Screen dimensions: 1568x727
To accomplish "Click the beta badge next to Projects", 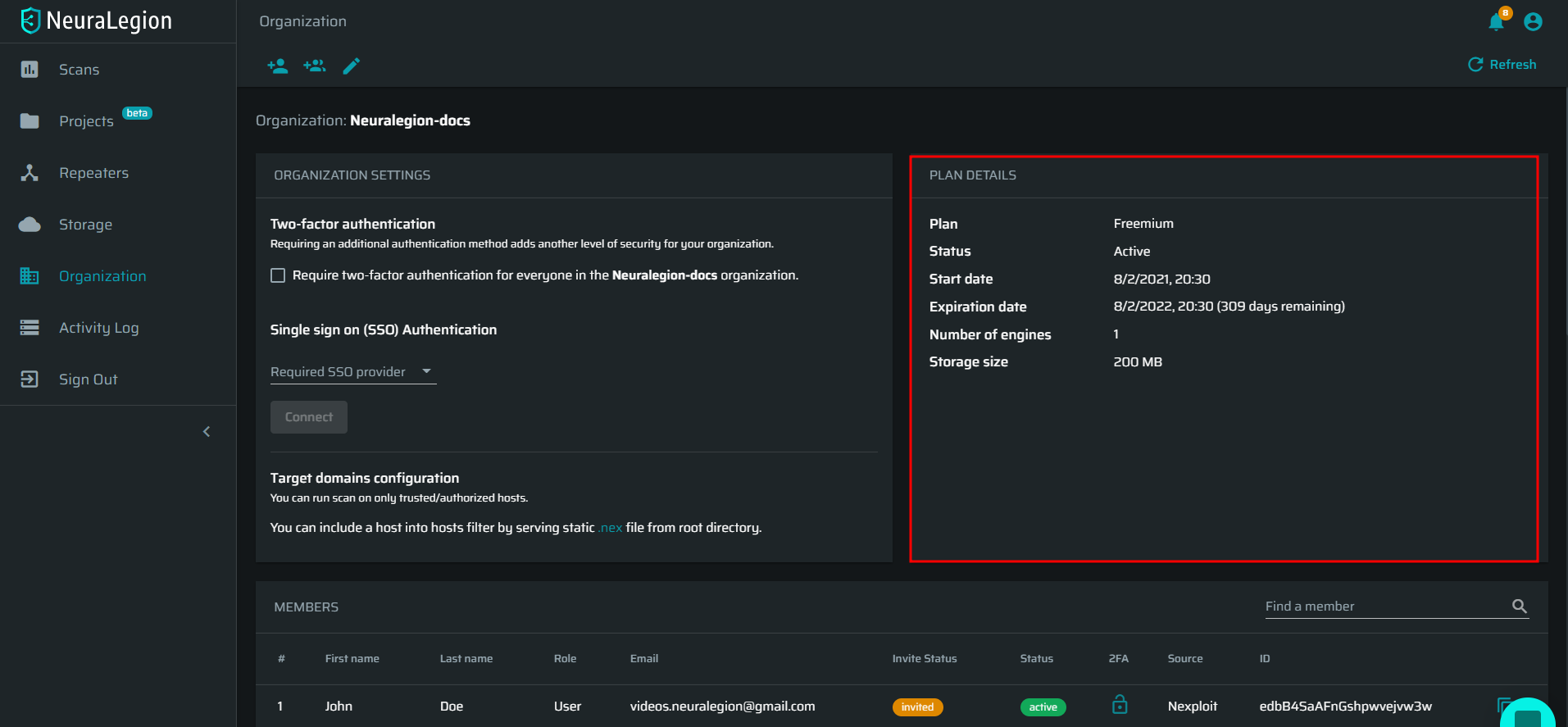I will 137,113.
